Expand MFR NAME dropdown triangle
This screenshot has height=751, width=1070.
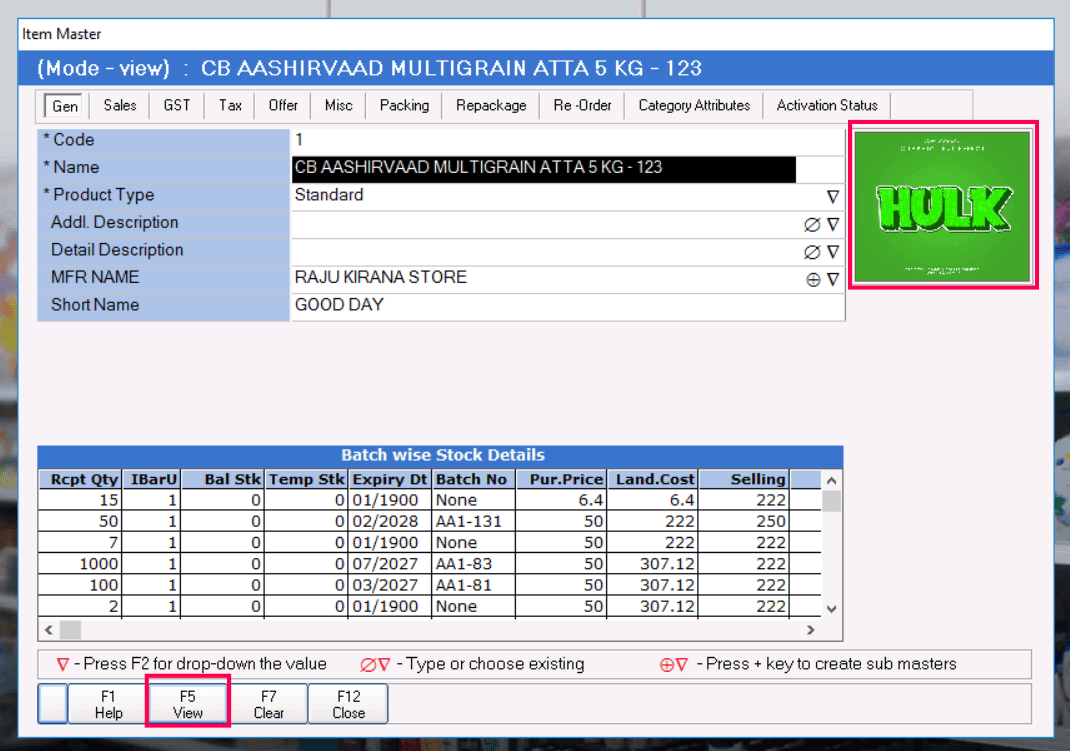coord(833,279)
